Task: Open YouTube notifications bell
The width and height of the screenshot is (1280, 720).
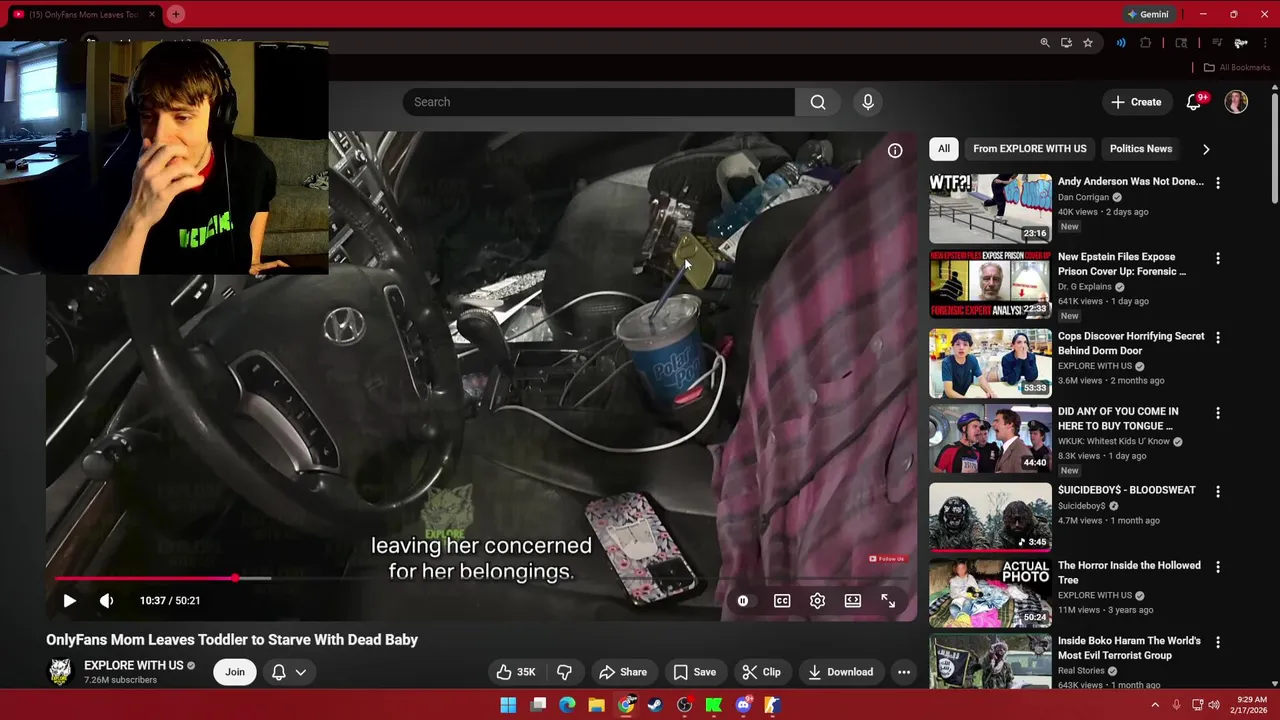Action: point(1194,102)
